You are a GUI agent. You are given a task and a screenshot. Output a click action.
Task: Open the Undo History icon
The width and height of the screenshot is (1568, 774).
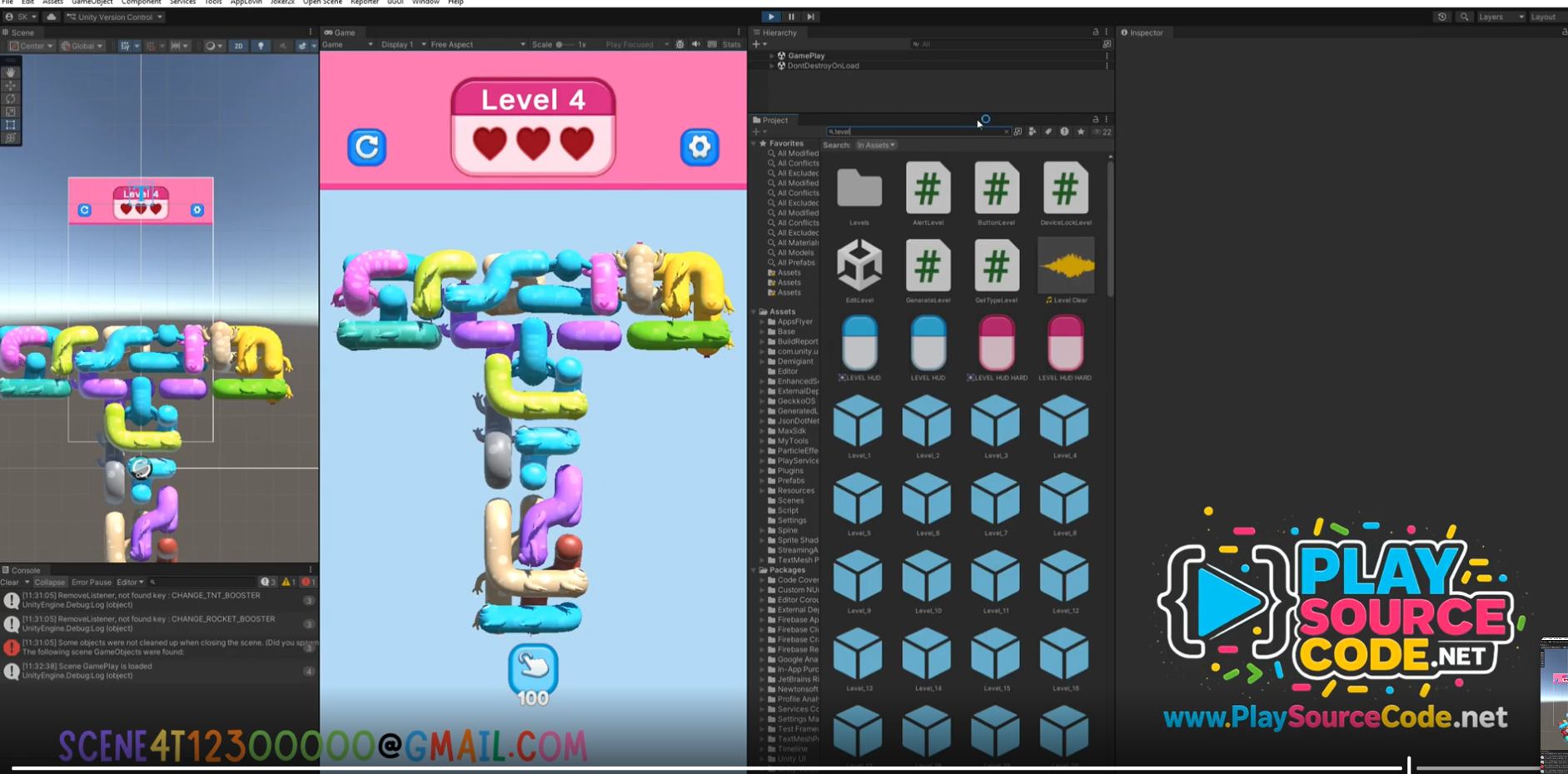click(1442, 17)
